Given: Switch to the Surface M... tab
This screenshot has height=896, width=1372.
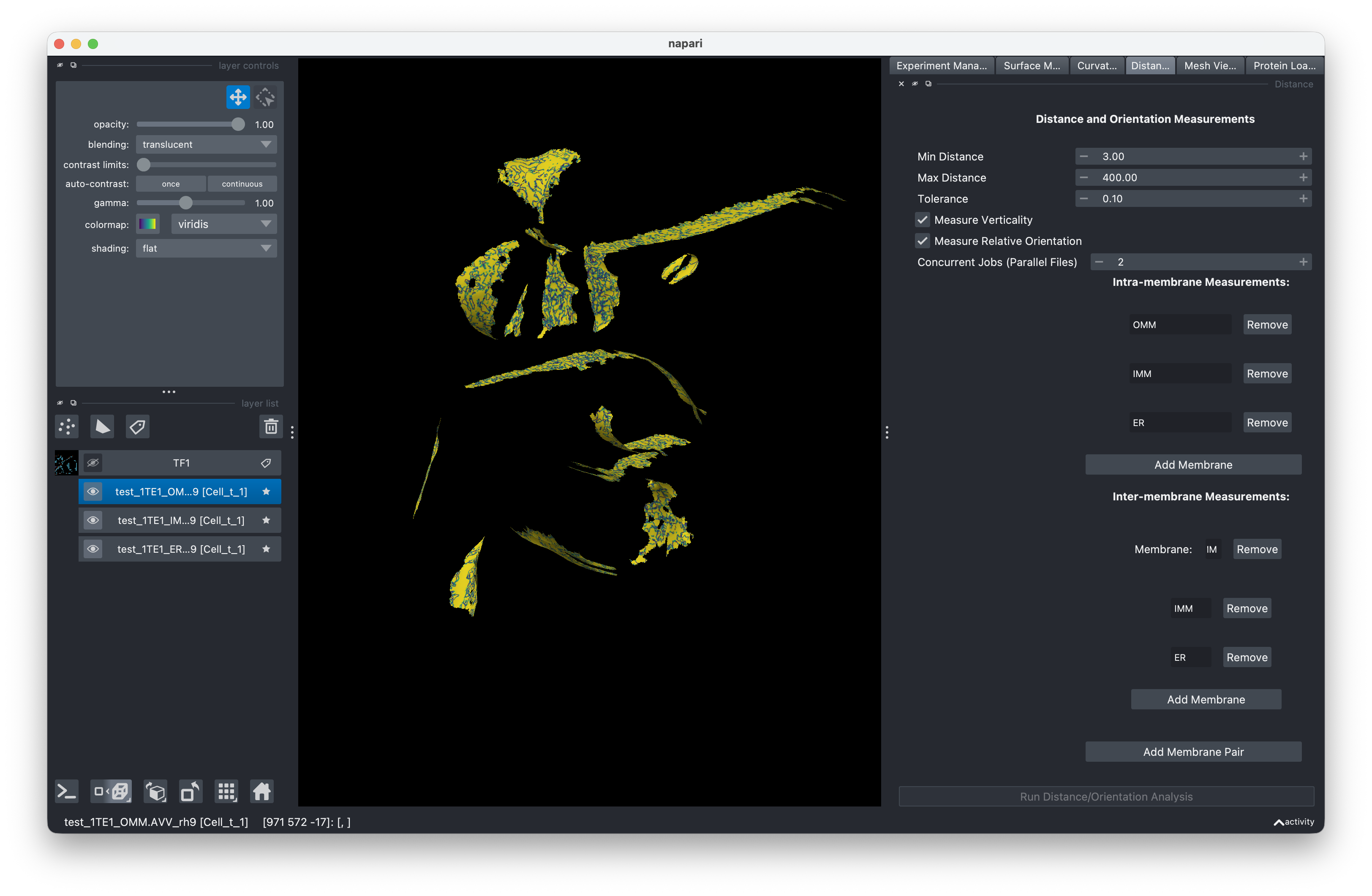Looking at the screenshot, I should click(x=1032, y=66).
